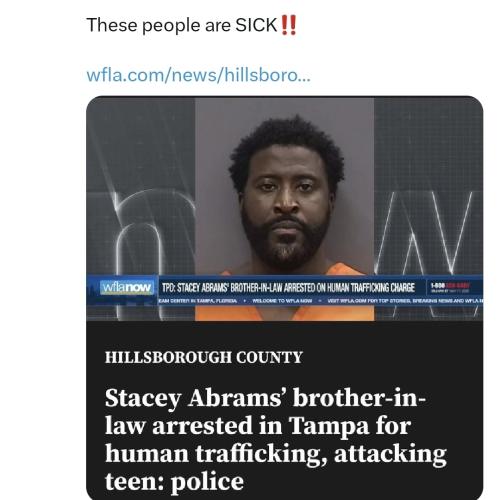Click the orange jumpsuit area of photo
Image resolution: width=500 pixels, height=500 pixels.
point(284,312)
